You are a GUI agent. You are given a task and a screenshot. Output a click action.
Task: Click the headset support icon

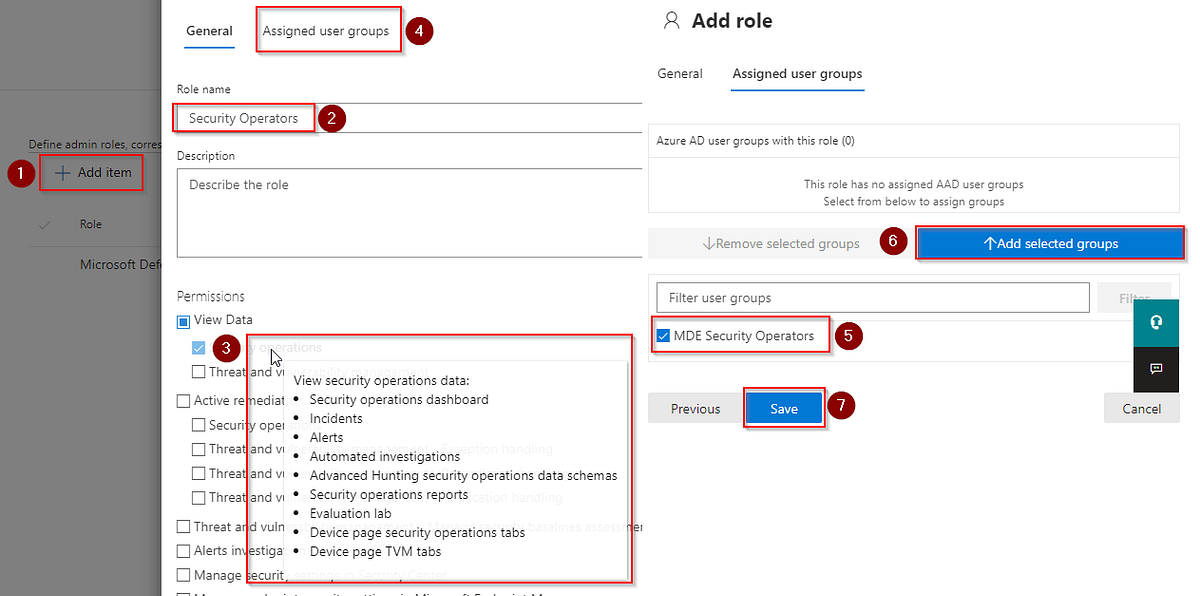coord(1156,322)
